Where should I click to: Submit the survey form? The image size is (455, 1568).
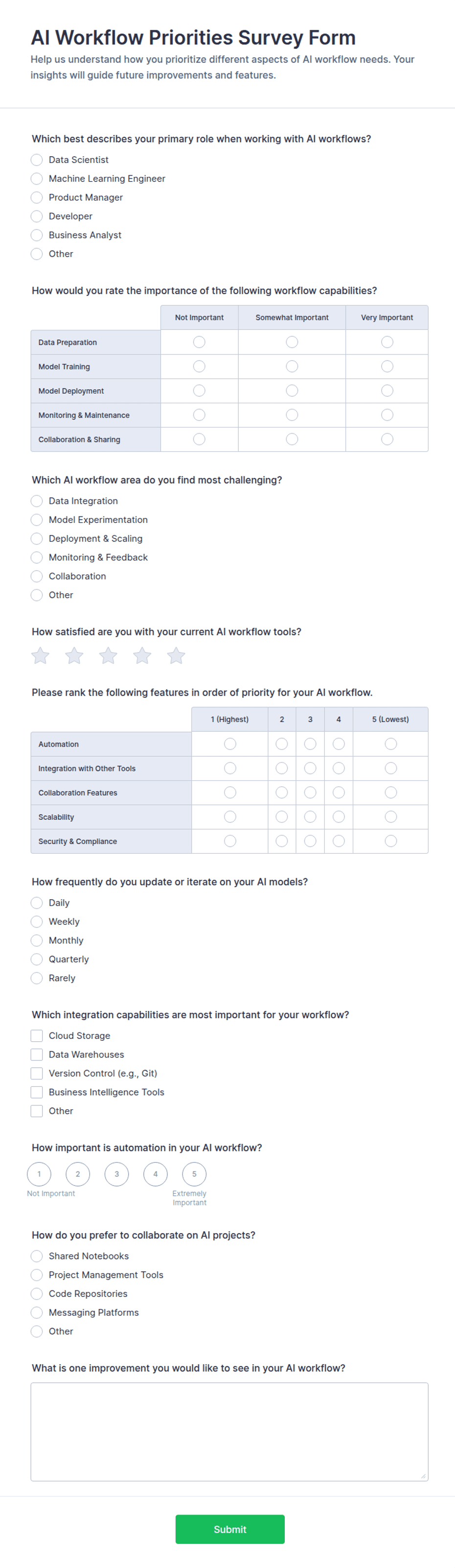point(230,1529)
